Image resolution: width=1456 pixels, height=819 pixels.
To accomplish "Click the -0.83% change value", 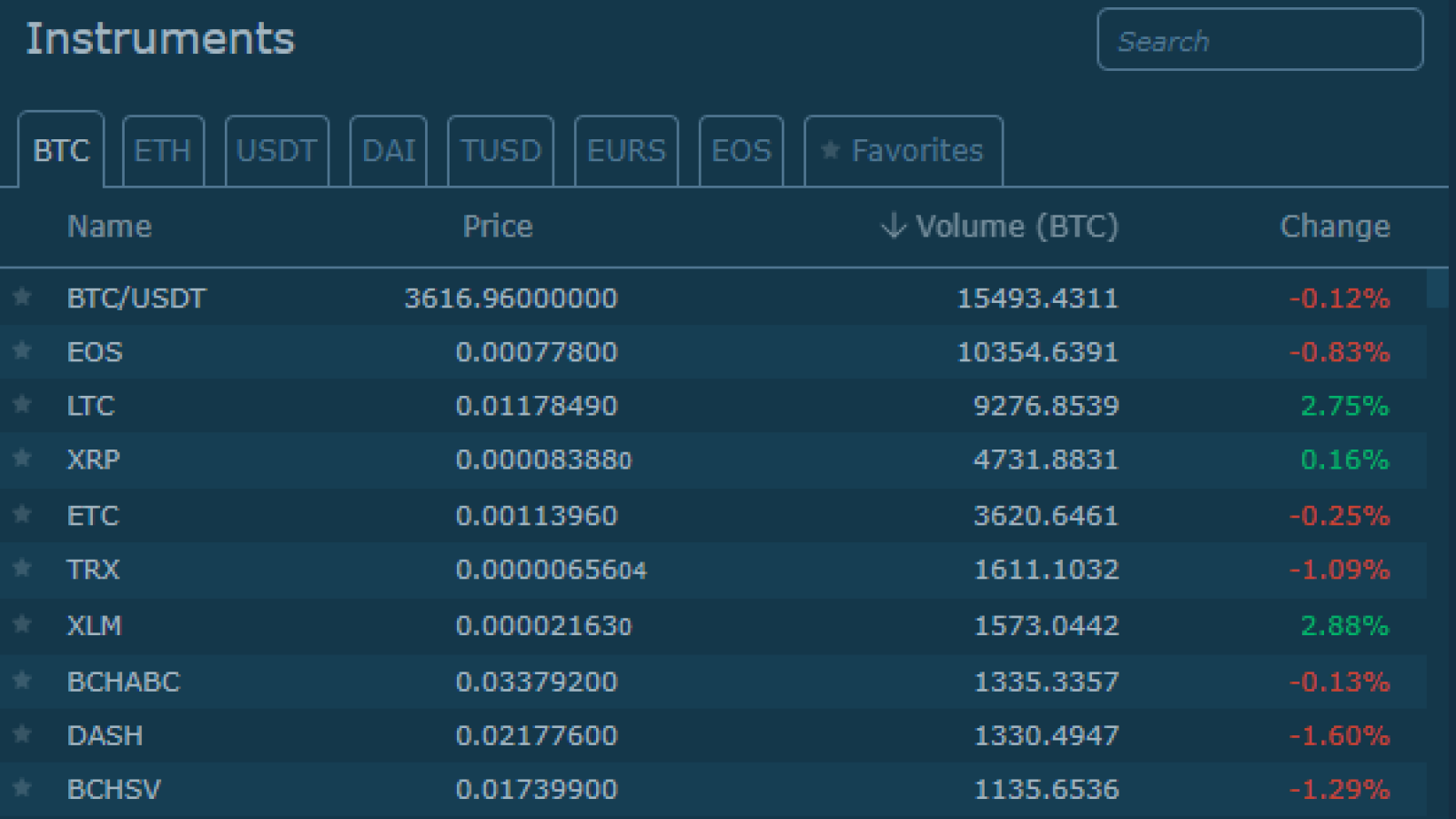I will coord(1340,352).
